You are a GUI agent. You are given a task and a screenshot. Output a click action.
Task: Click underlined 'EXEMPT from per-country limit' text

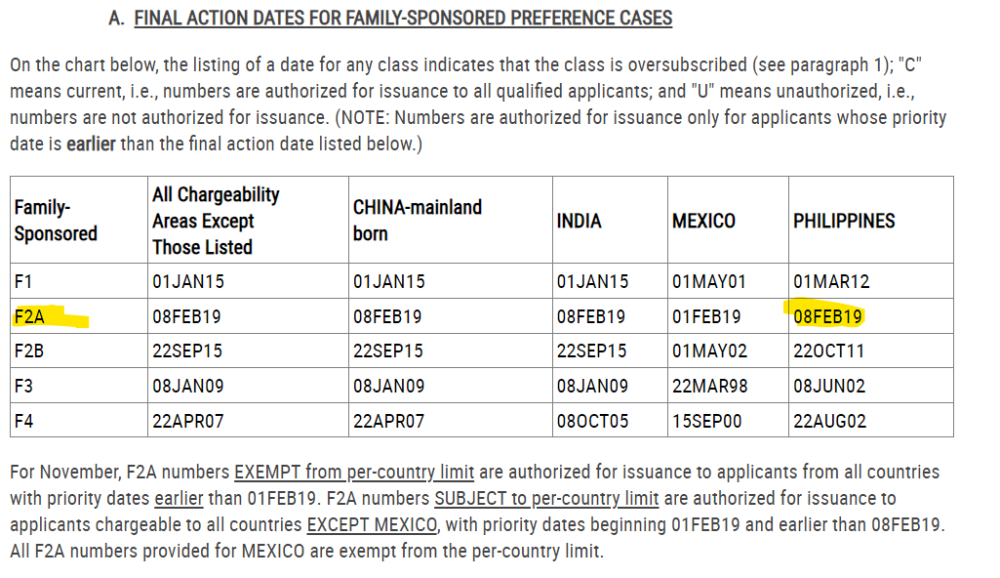tap(354, 472)
